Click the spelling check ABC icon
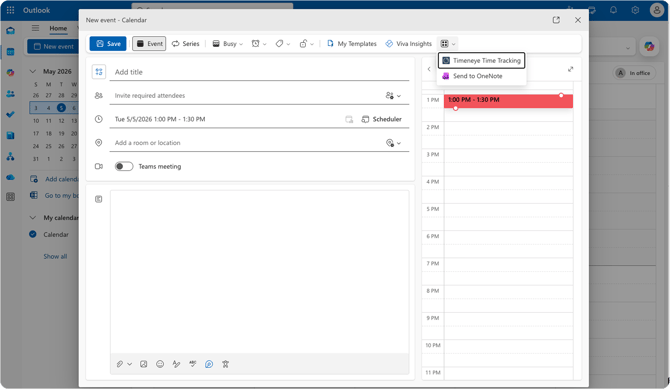The height and width of the screenshot is (389, 670). click(x=193, y=364)
